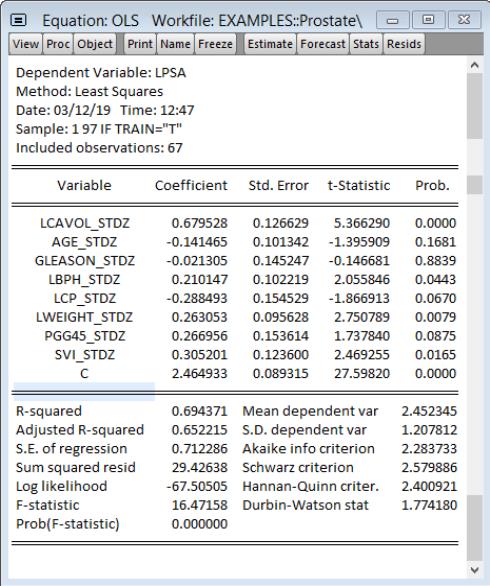Select the PGG45_STDZ variable name

[x=84, y=336]
